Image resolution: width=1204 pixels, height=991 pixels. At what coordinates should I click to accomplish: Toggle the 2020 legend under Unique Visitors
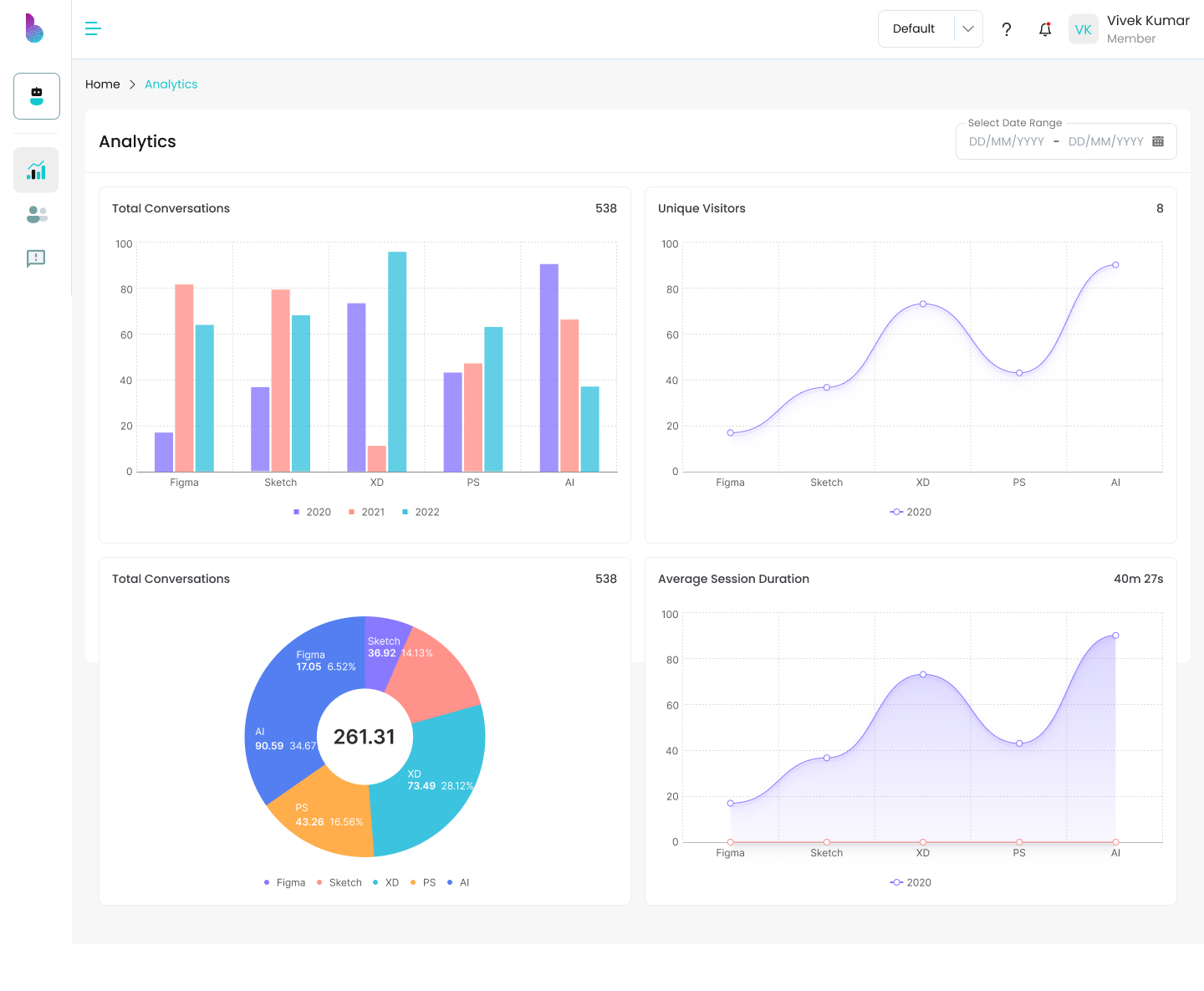click(911, 512)
